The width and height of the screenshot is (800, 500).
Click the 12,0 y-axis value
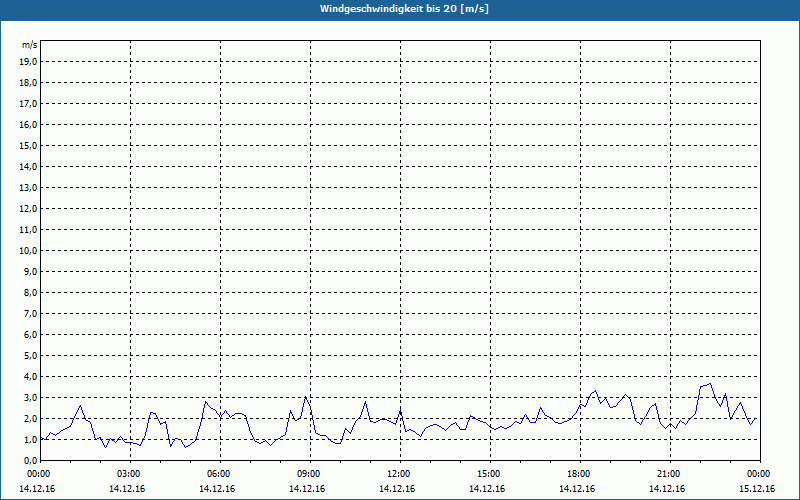click(29, 209)
